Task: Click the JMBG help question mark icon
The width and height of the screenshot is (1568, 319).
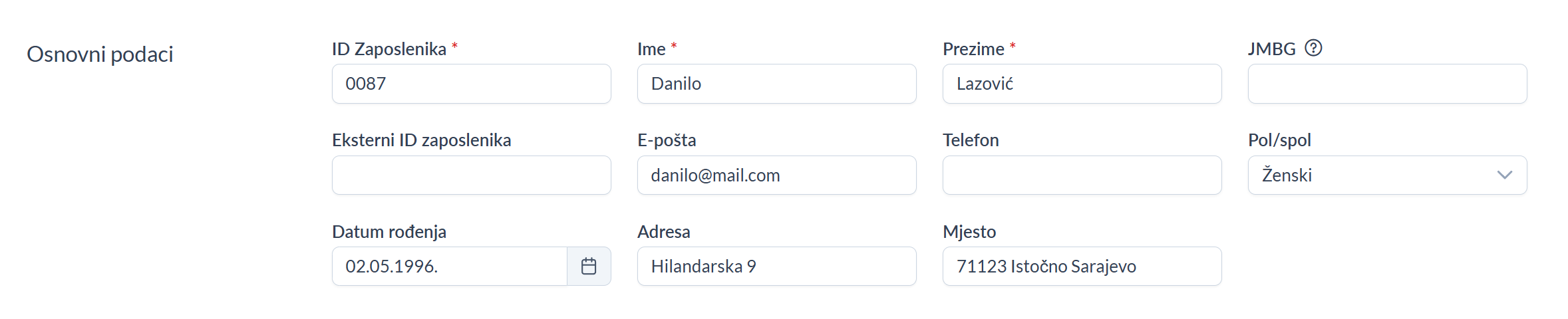Action: pos(1313,49)
